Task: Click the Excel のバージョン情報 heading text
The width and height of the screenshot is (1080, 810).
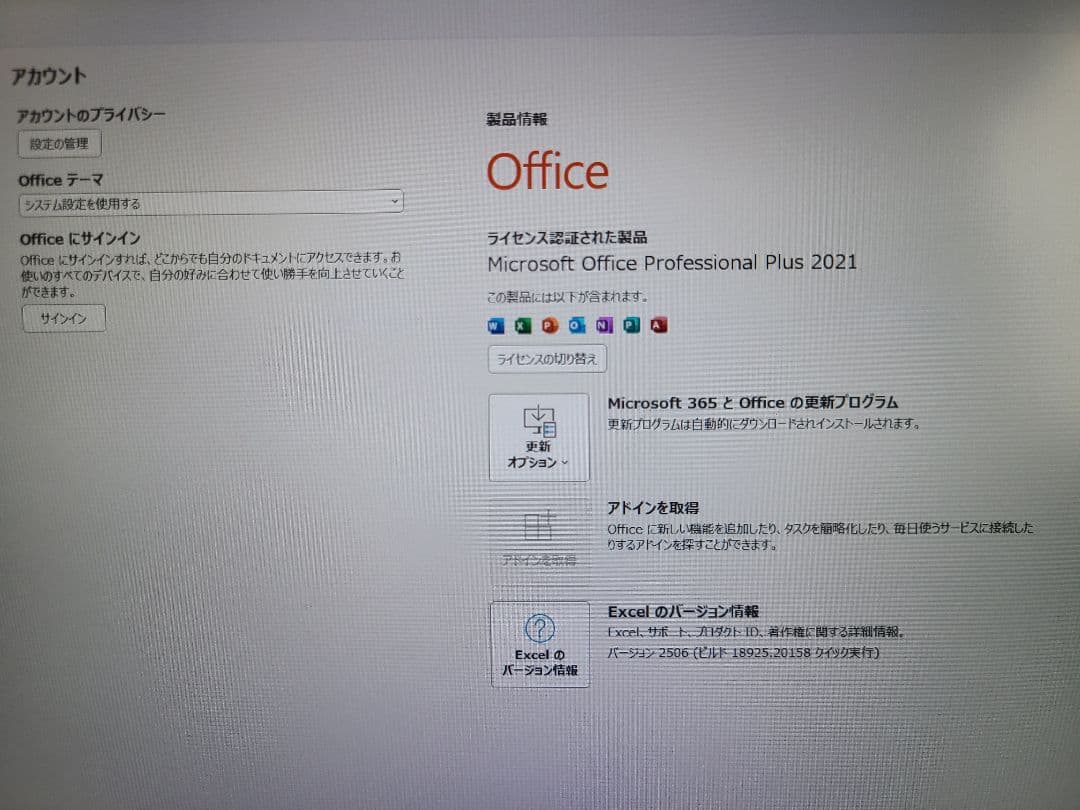Action: click(x=683, y=611)
